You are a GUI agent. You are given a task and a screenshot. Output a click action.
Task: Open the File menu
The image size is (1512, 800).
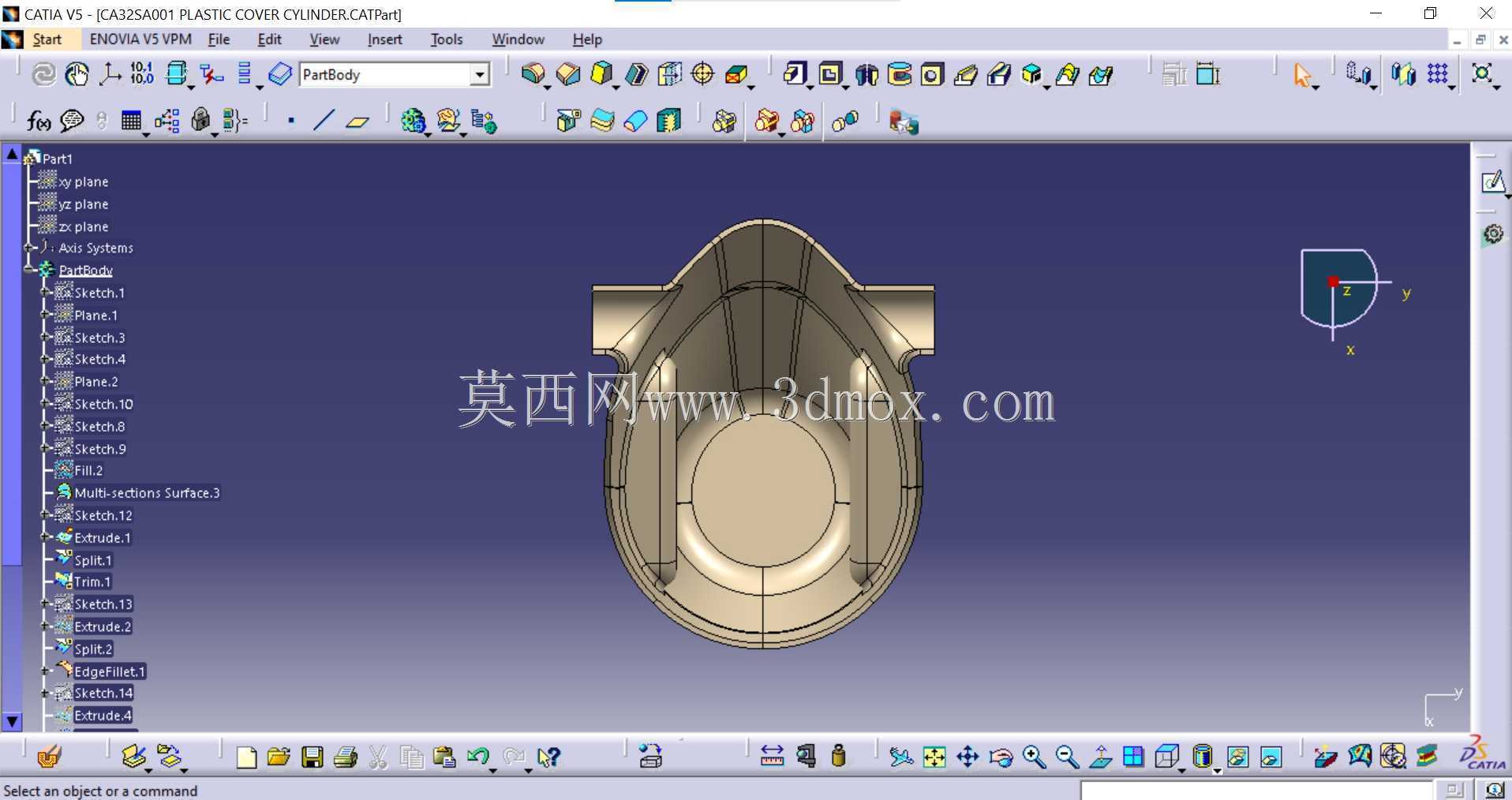pyautogui.click(x=219, y=39)
